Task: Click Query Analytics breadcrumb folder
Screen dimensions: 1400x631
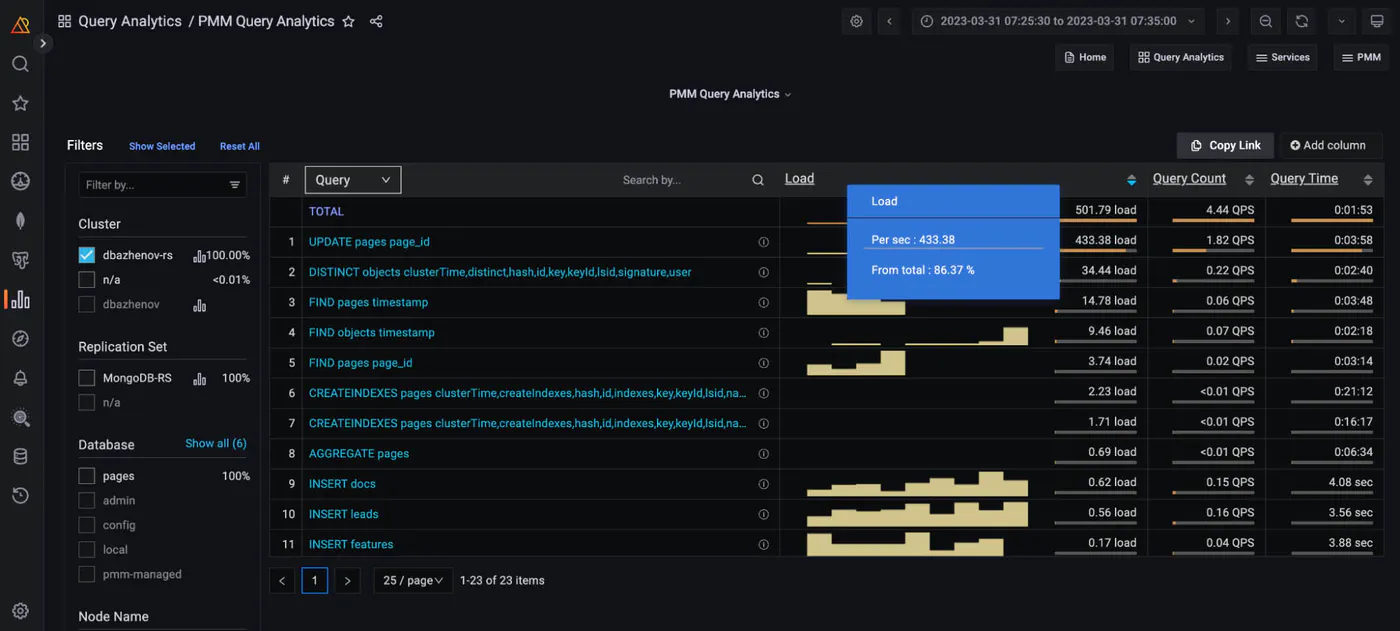Action: tap(130, 21)
